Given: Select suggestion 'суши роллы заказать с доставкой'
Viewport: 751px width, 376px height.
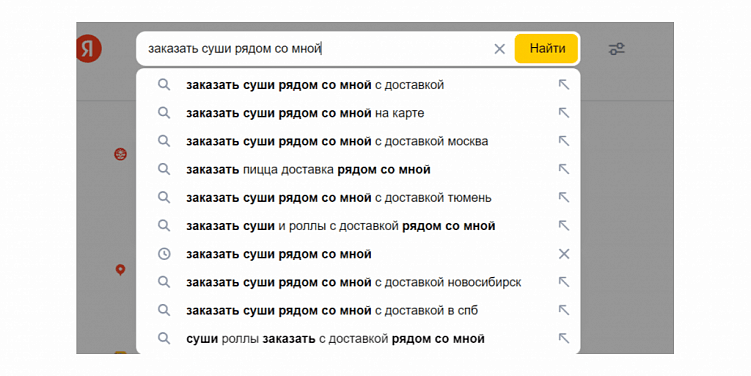Looking at the screenshot, I should tap(358, 339).
